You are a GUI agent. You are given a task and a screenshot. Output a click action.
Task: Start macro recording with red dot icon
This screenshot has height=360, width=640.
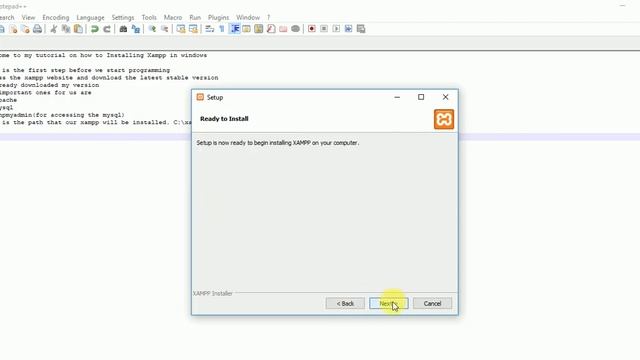pyautogui.click(x=312, y=29)
